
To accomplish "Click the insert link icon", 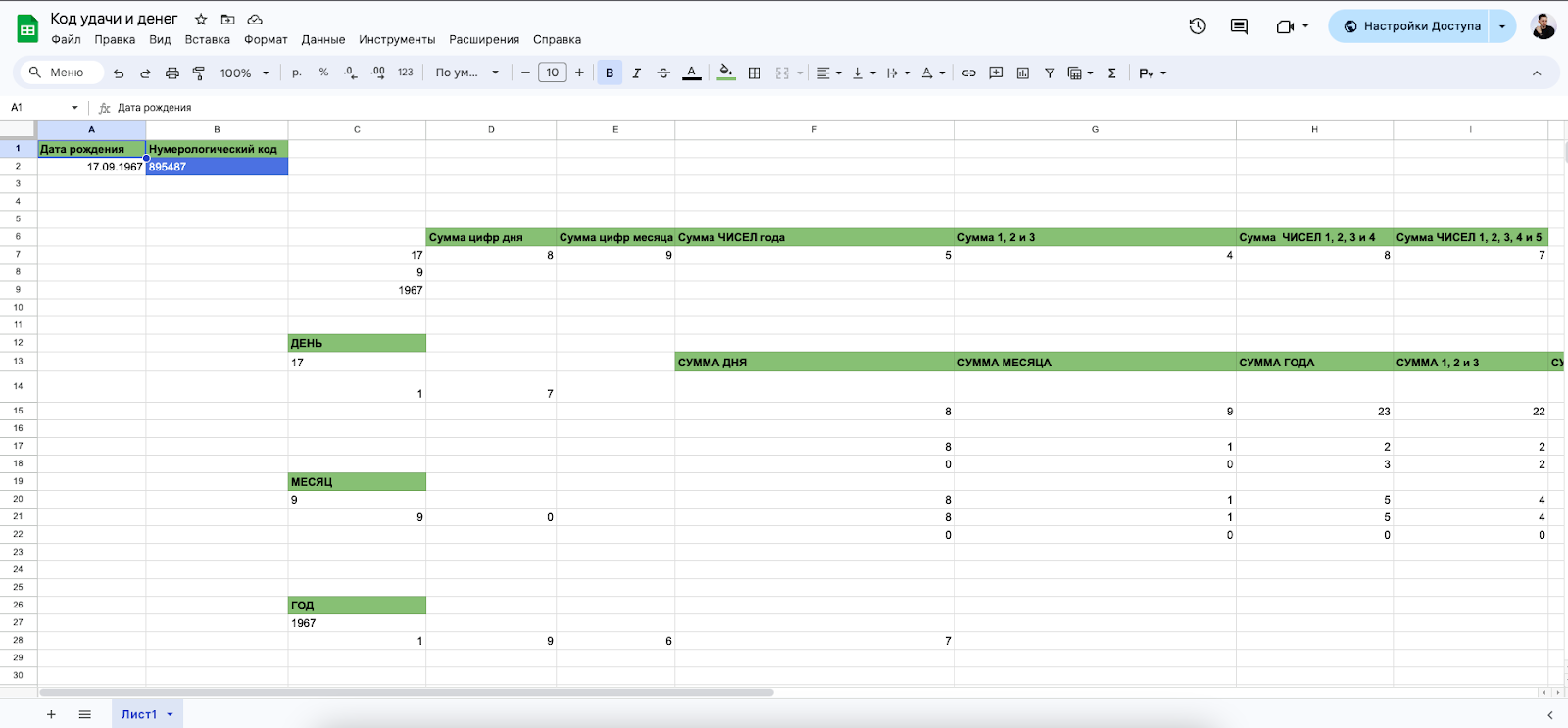I will (x=968, y=73).
